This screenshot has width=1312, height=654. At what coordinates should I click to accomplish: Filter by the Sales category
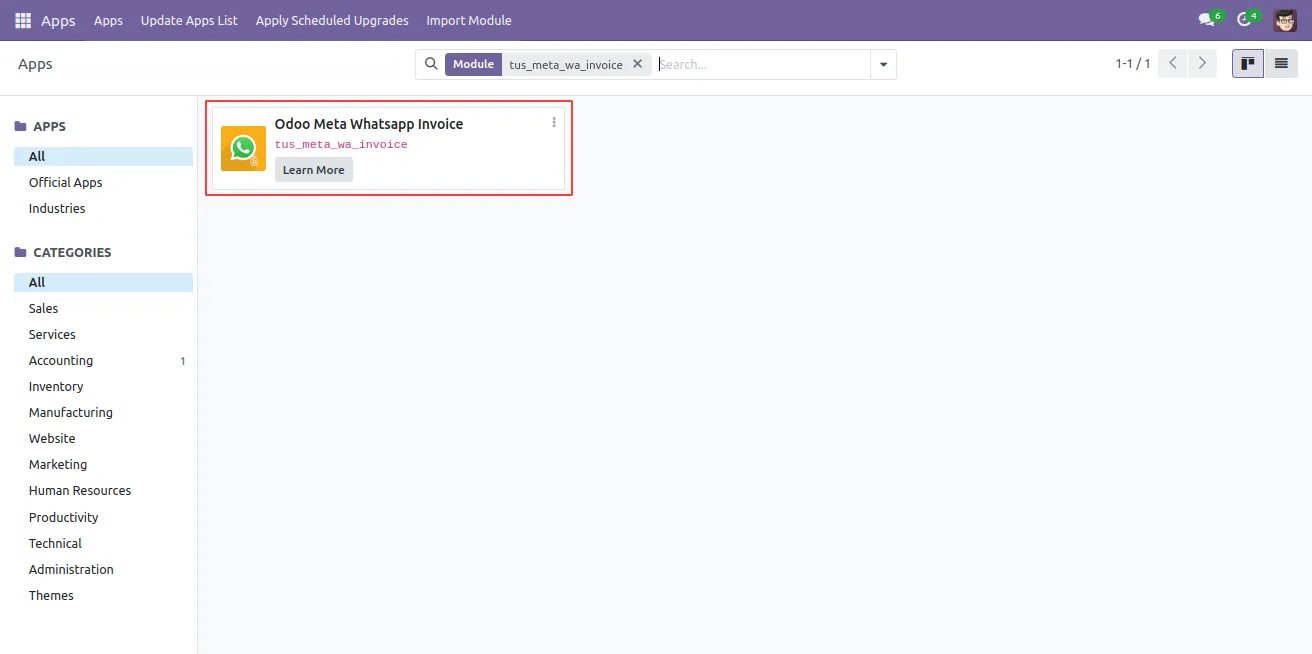103,308
